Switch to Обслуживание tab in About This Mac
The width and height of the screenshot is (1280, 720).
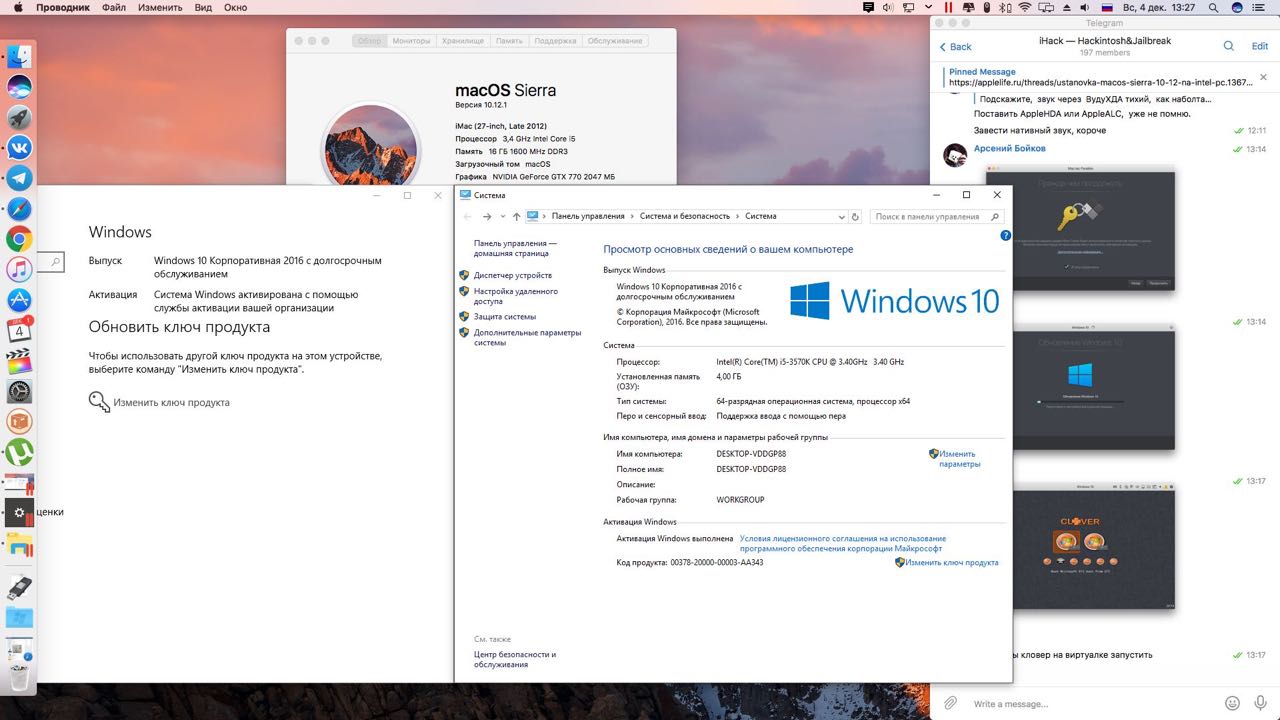615,41
